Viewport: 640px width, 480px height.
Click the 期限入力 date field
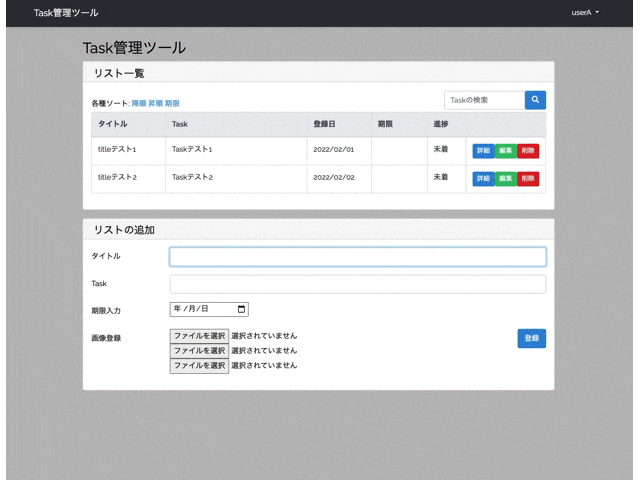(209, 309)
